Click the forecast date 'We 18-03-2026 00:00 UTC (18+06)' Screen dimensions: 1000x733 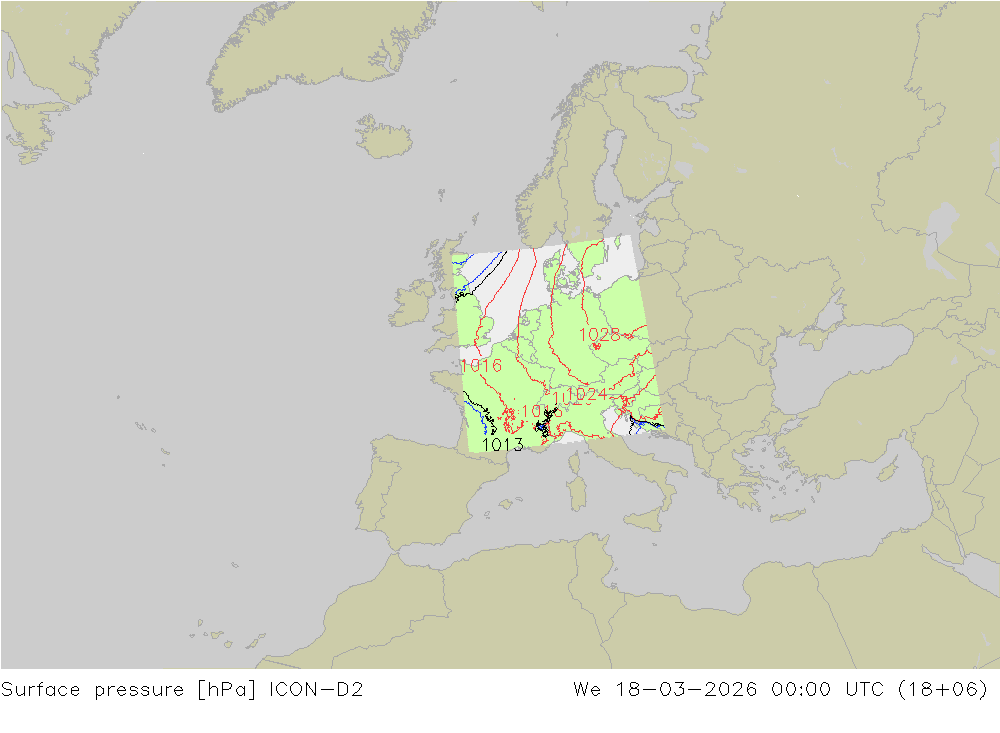pyautogui.click(x=781, y=690)
